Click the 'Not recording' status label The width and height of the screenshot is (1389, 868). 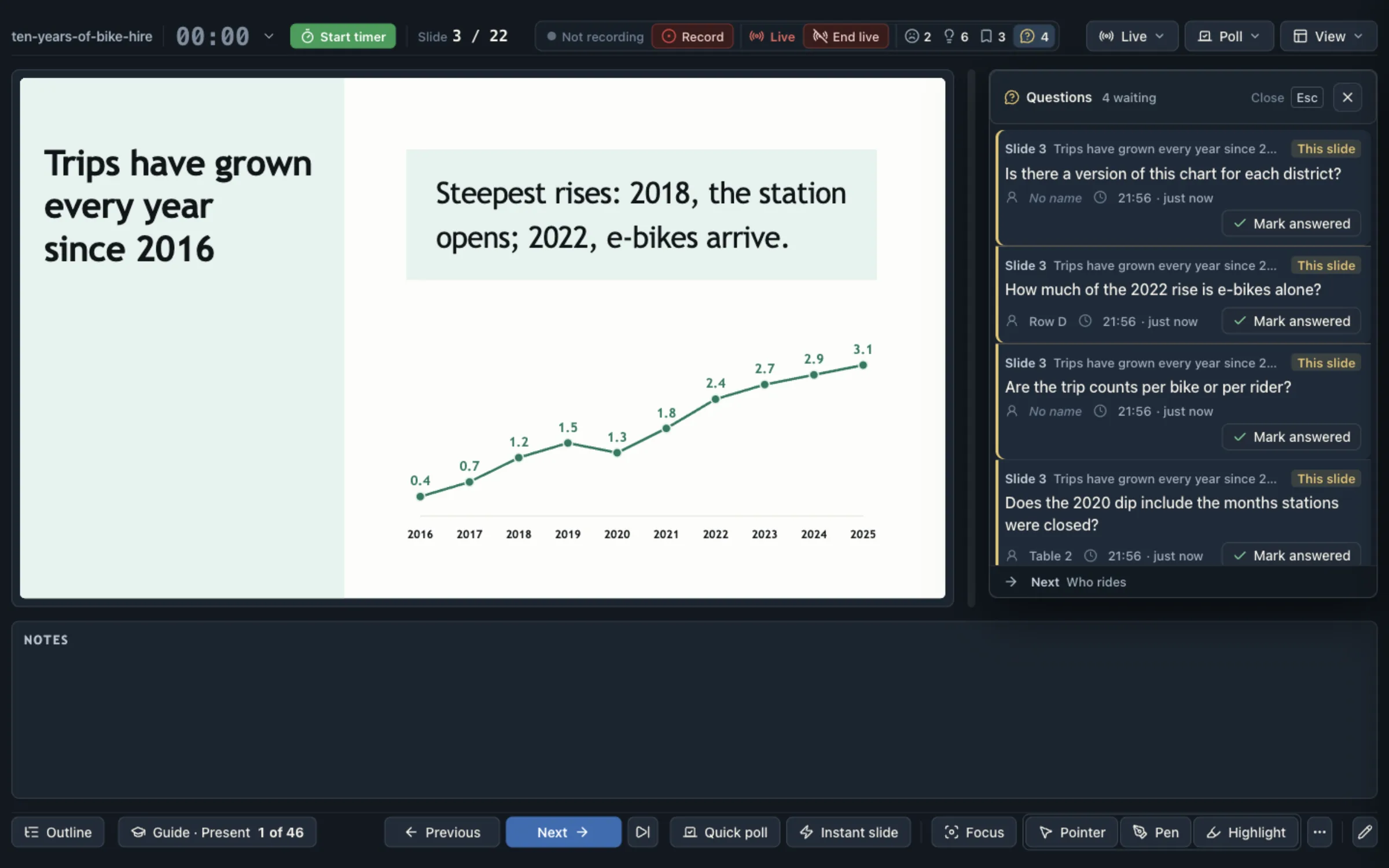595,36
